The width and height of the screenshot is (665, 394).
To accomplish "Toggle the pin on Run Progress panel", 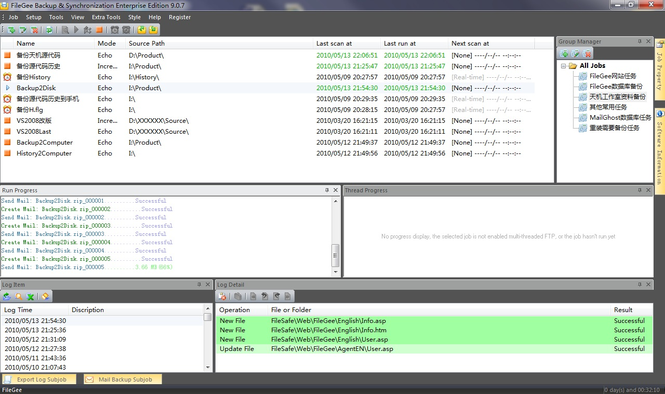I will [x=327, y=190].
